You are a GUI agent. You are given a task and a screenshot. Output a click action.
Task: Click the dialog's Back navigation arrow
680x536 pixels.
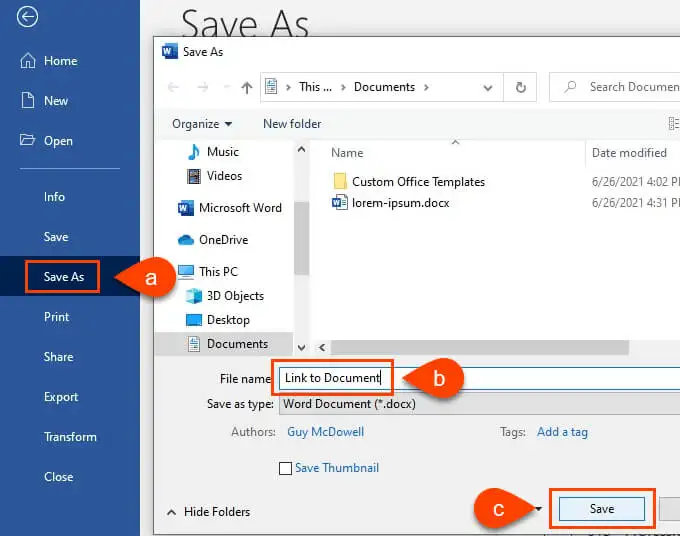[x=173, y=87]
